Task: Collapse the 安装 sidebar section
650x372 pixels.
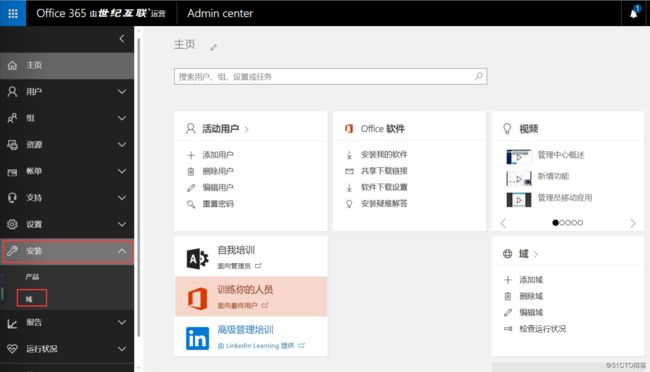Action: (68, 251)
